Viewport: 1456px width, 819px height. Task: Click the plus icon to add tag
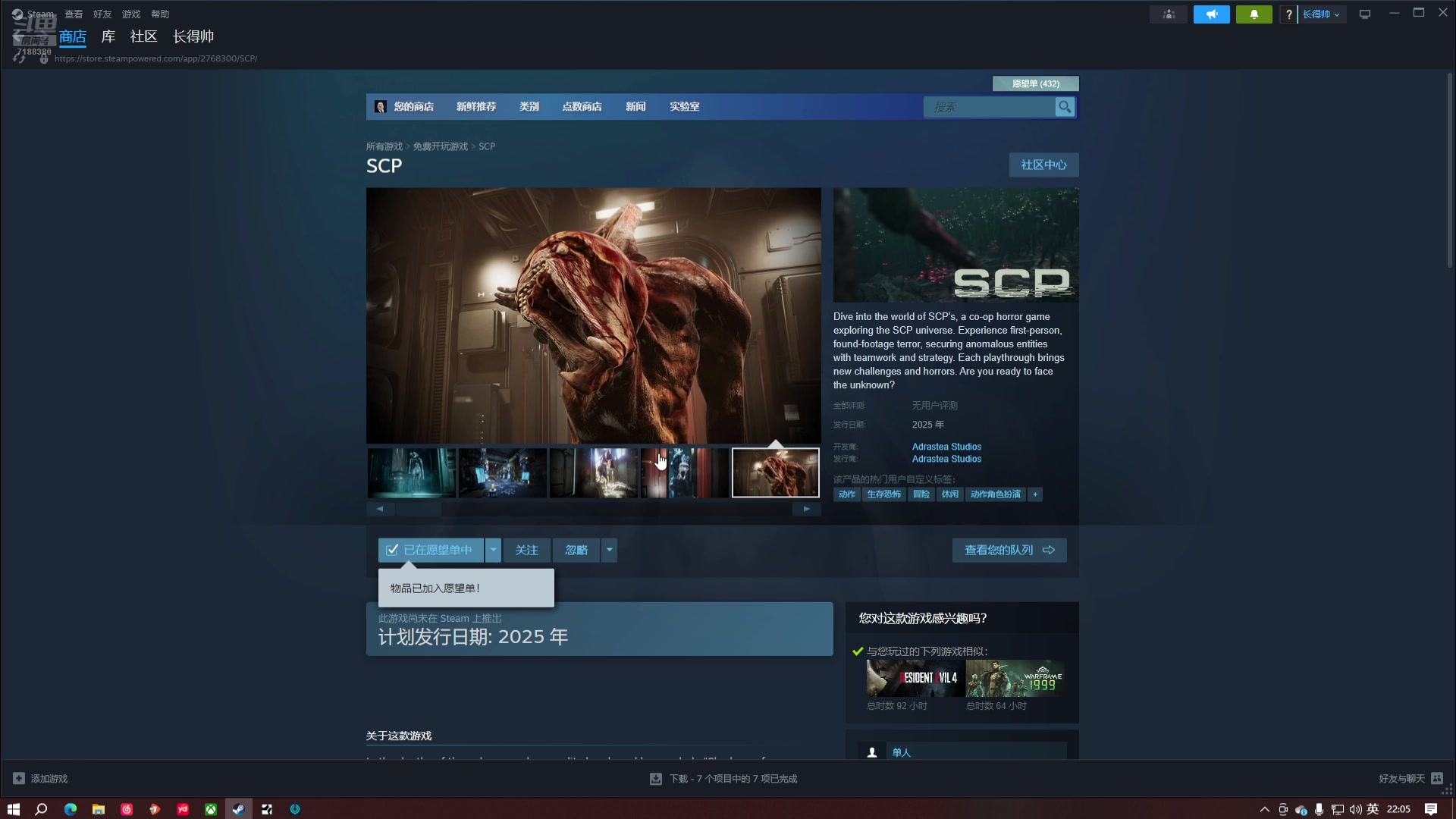[x=1035, y=494]
